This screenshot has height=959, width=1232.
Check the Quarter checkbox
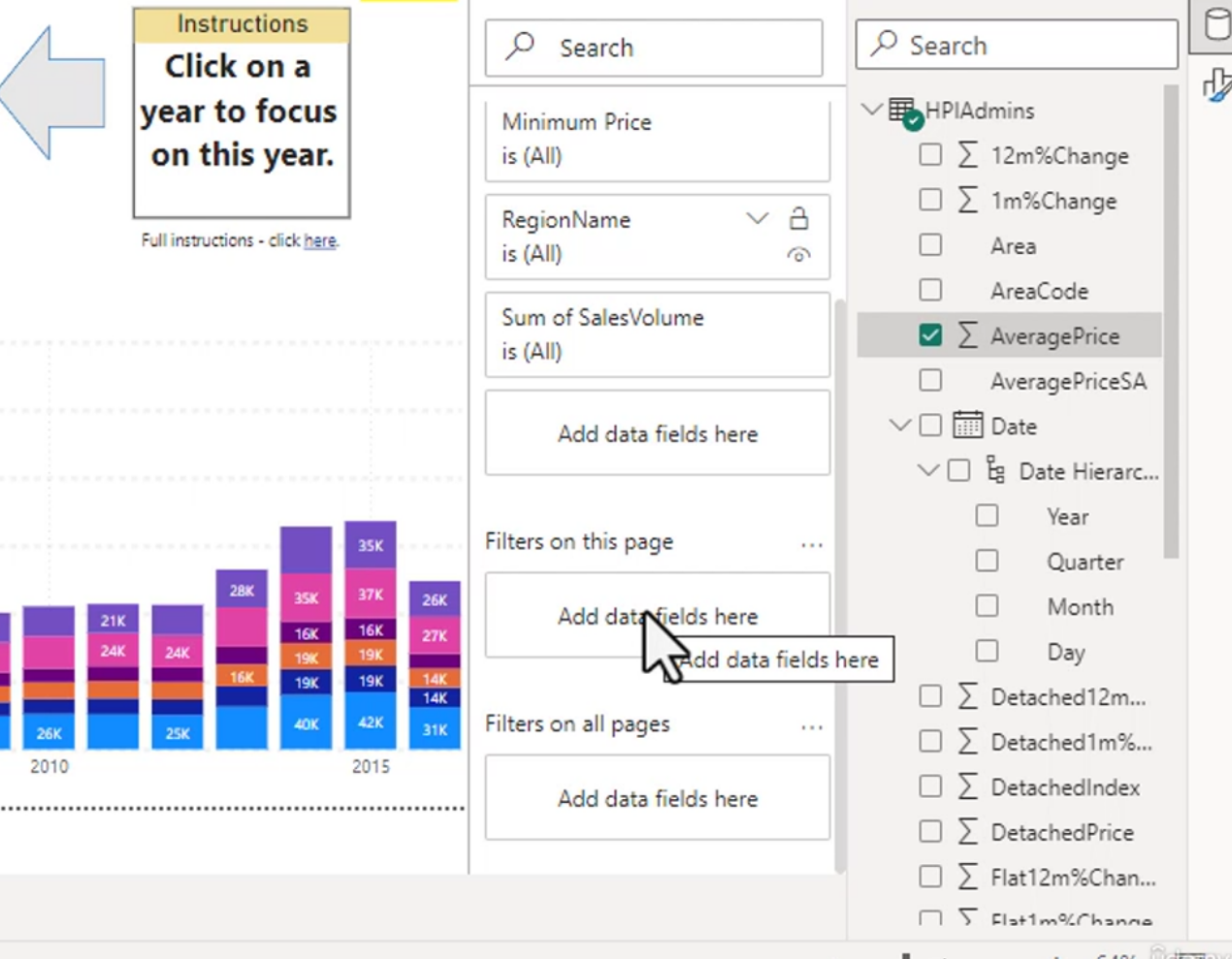(987, 560)
